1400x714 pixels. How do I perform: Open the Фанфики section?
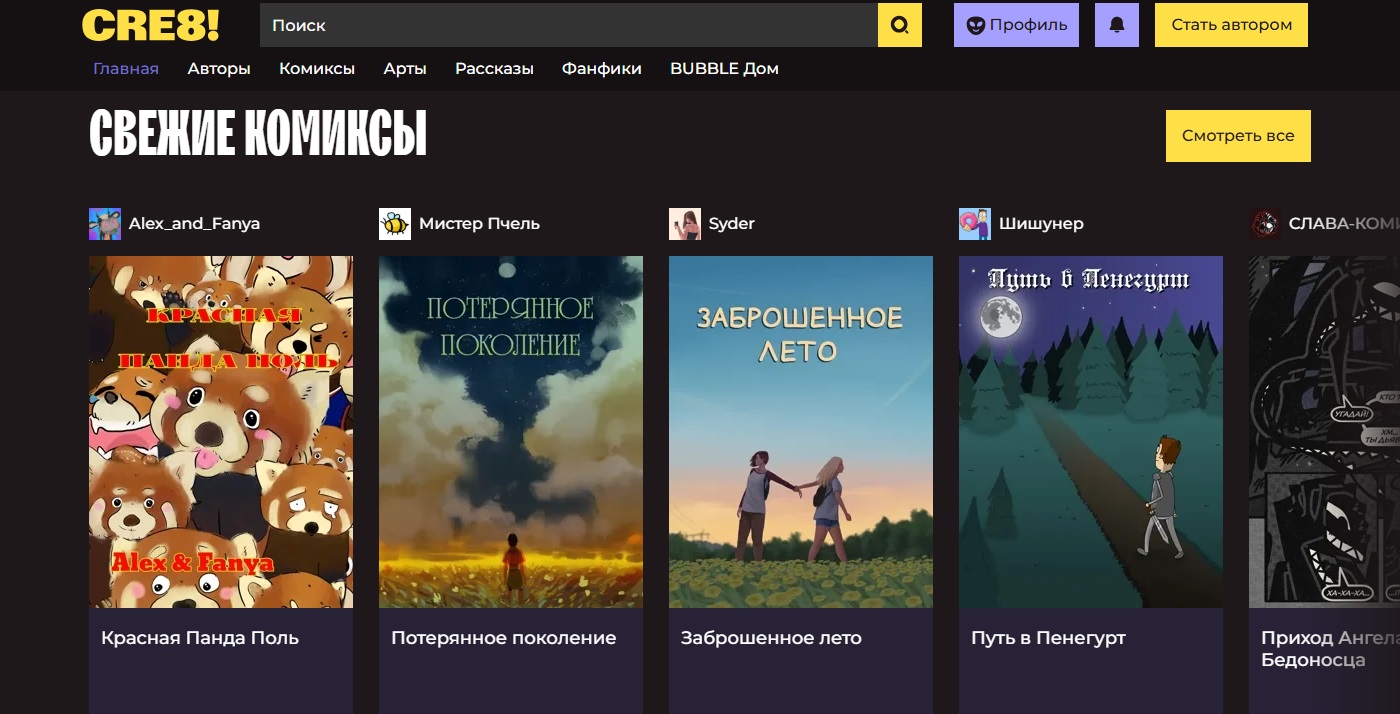[602, 69]
